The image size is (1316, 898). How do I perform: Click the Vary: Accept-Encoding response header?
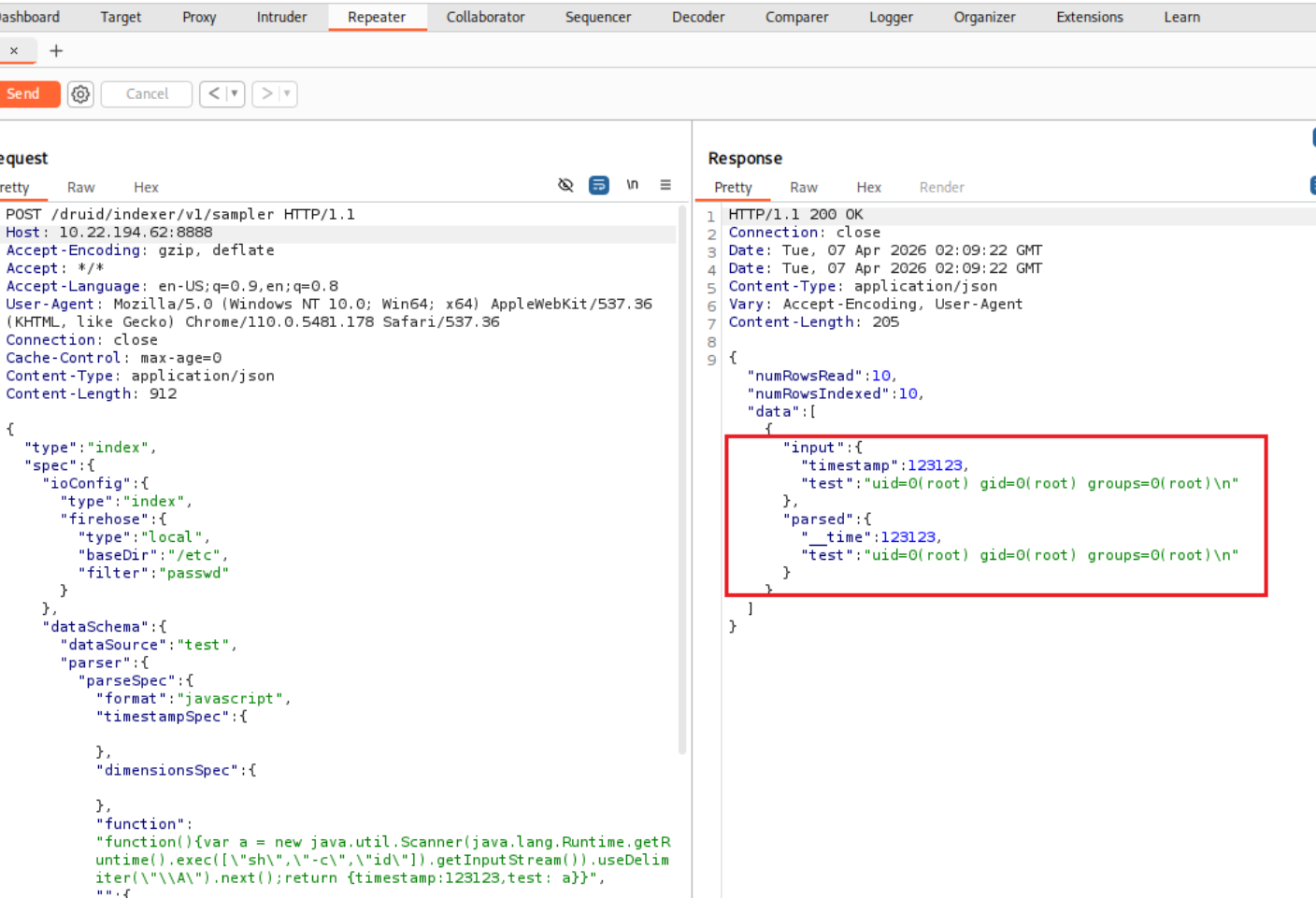point(875,304)
